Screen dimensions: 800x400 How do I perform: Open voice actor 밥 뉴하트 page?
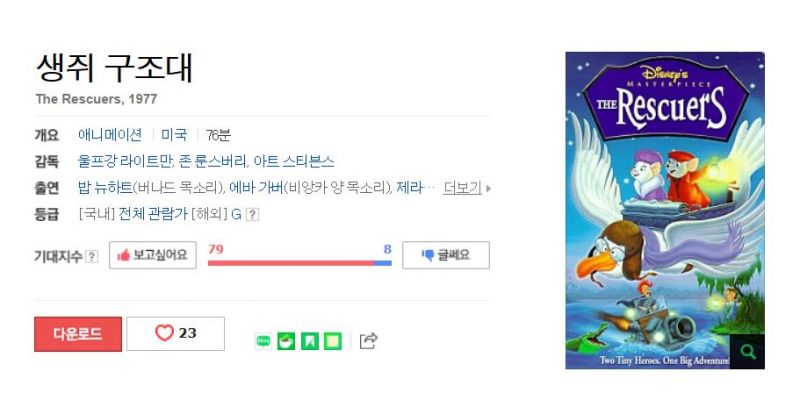click(105, 188)
